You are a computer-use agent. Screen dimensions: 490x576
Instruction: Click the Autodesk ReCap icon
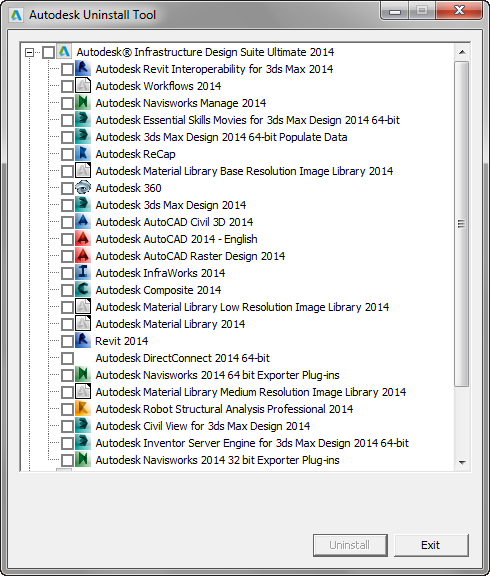(x=83, y=153)
